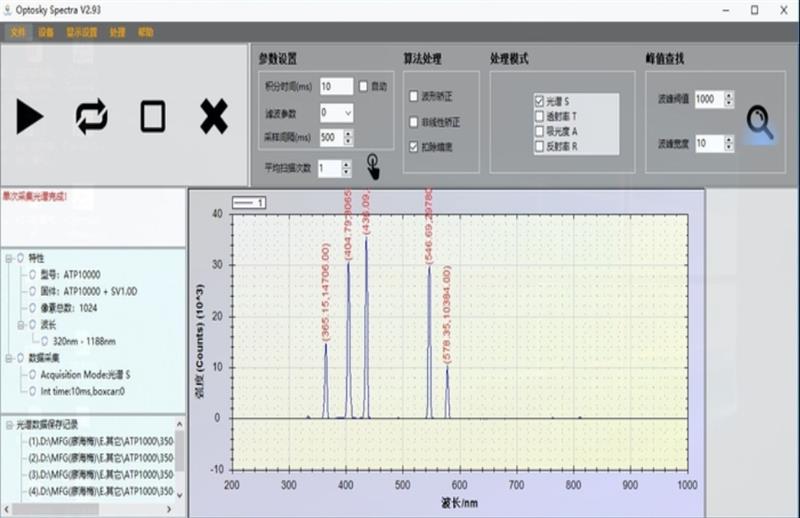Collapse the 数据采集 tree node

8,357
